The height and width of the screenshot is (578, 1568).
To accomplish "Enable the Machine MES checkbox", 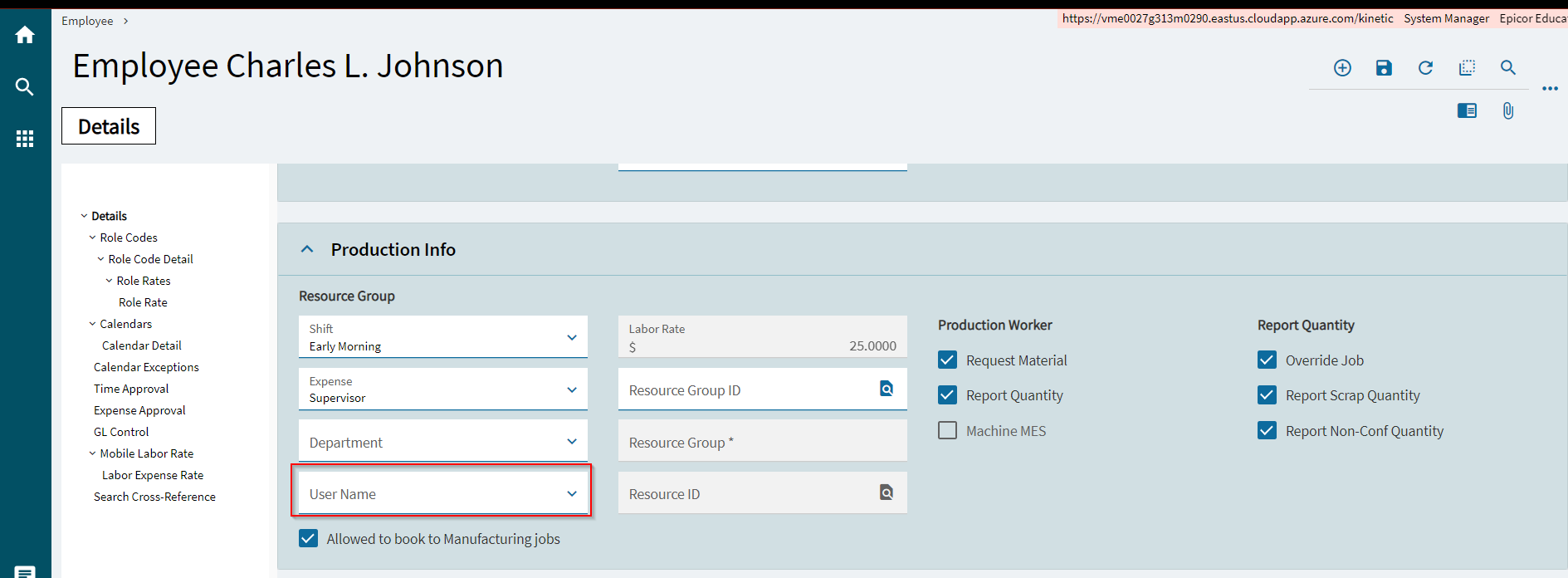I will click(947, 430).
